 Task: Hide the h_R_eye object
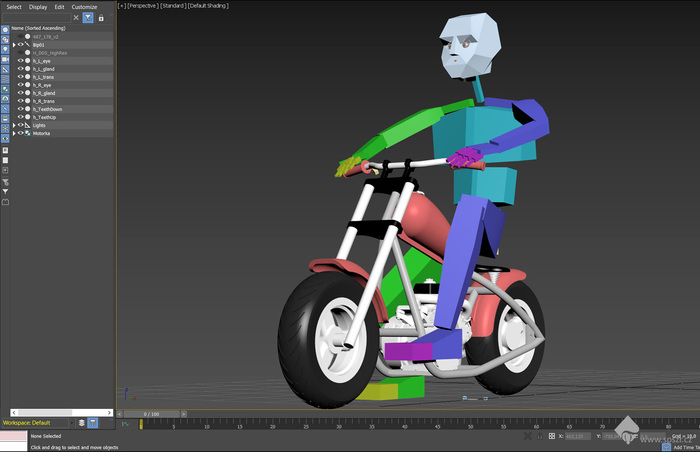pos(21,85)
